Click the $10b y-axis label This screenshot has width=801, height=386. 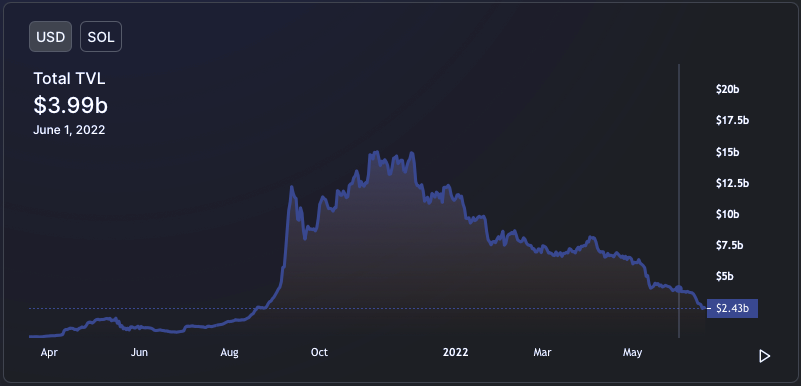tap(728, 214)
